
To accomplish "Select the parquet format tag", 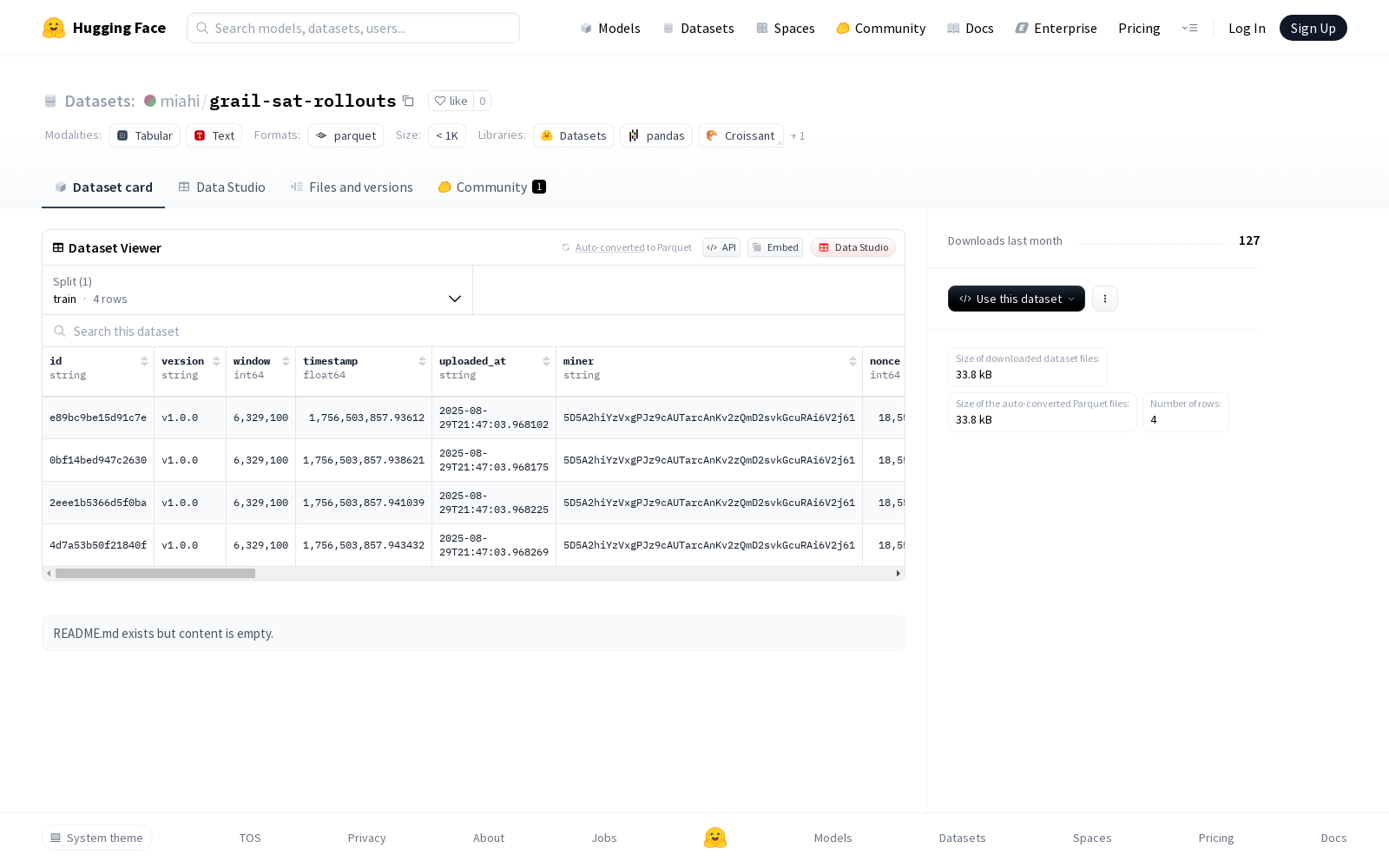I will [346, 135].
